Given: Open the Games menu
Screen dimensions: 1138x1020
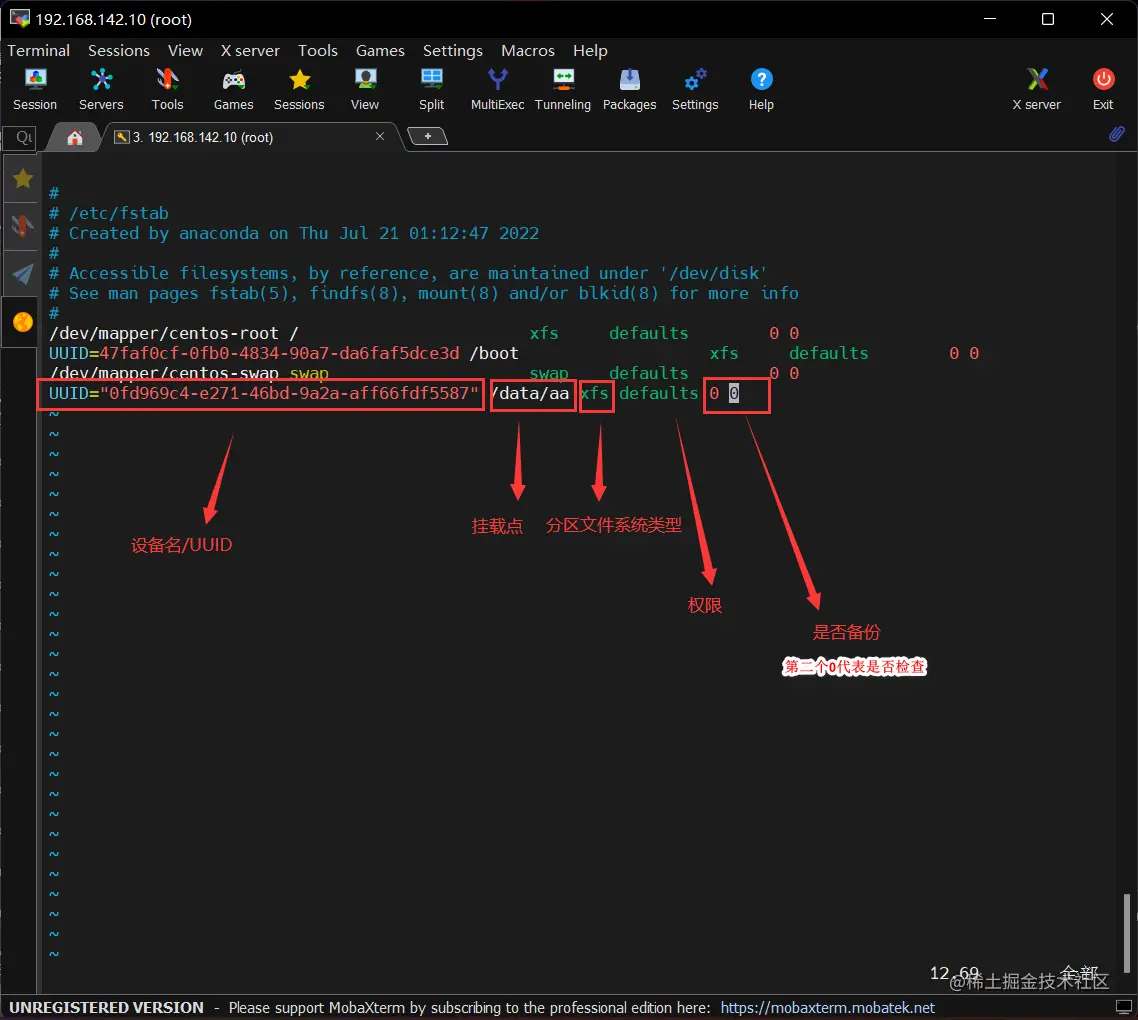Looking at the screenshot, I should 380,50.
